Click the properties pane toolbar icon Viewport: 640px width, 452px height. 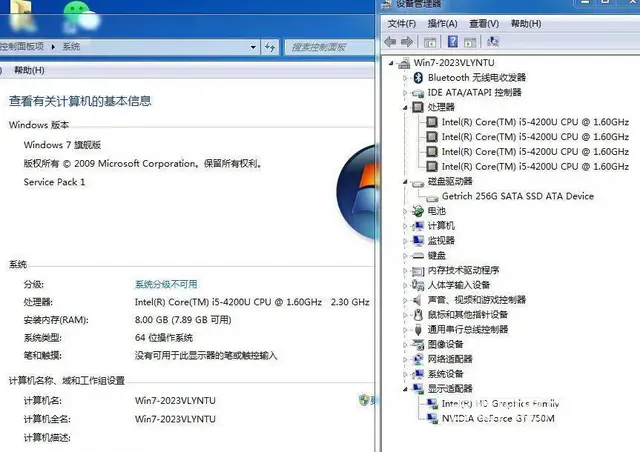(x=470, y=42)
